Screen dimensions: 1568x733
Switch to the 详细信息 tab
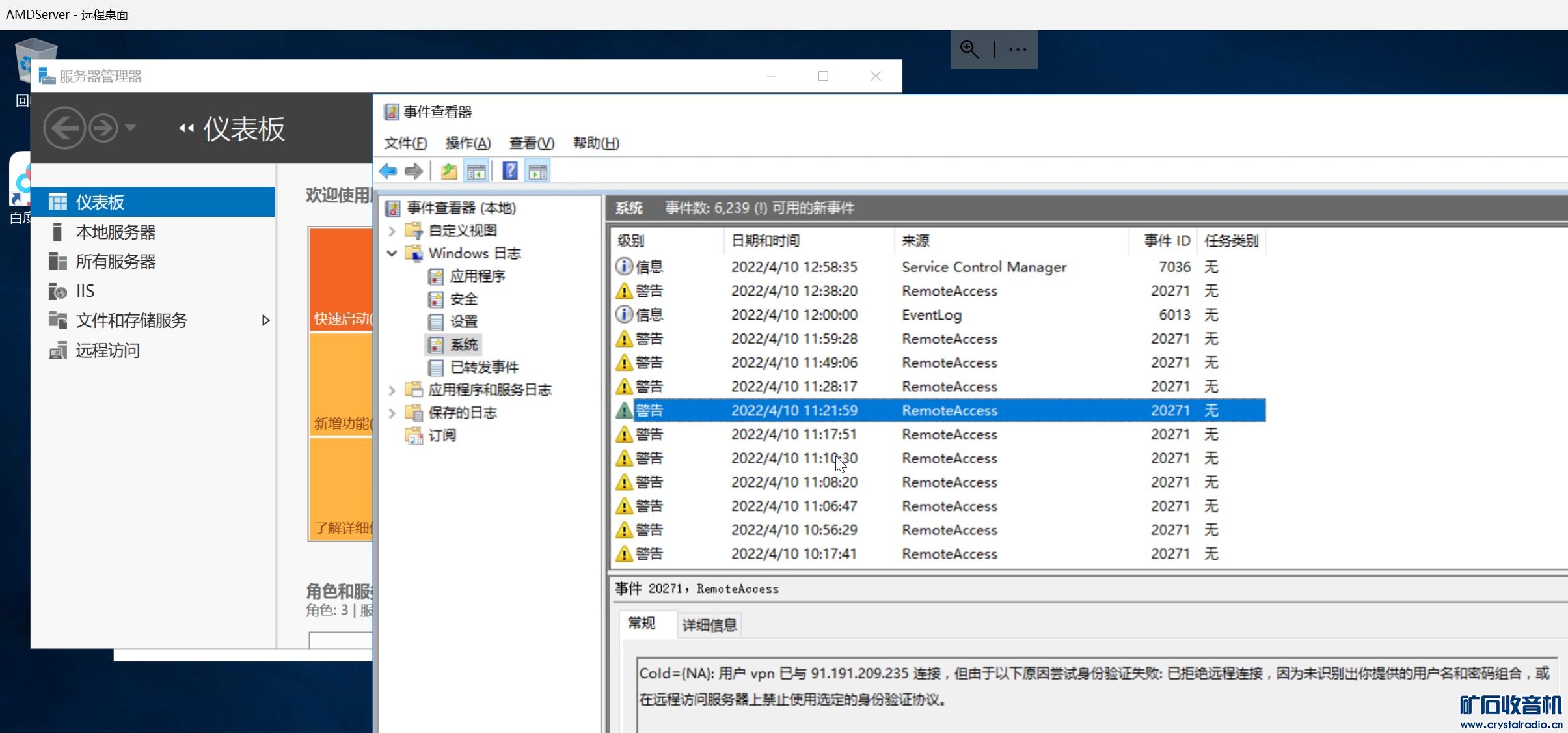tap(709, 625)
